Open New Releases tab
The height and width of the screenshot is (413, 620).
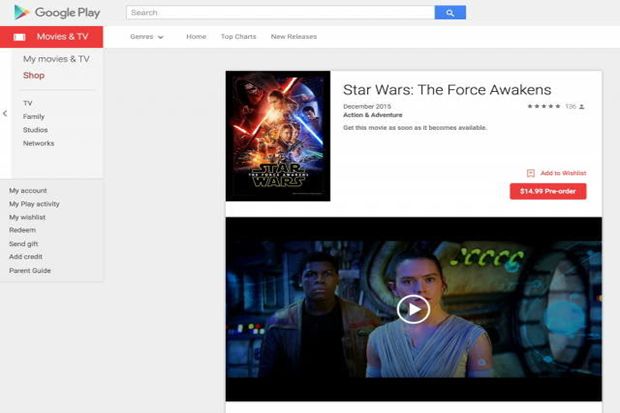[x=294, y=36]
